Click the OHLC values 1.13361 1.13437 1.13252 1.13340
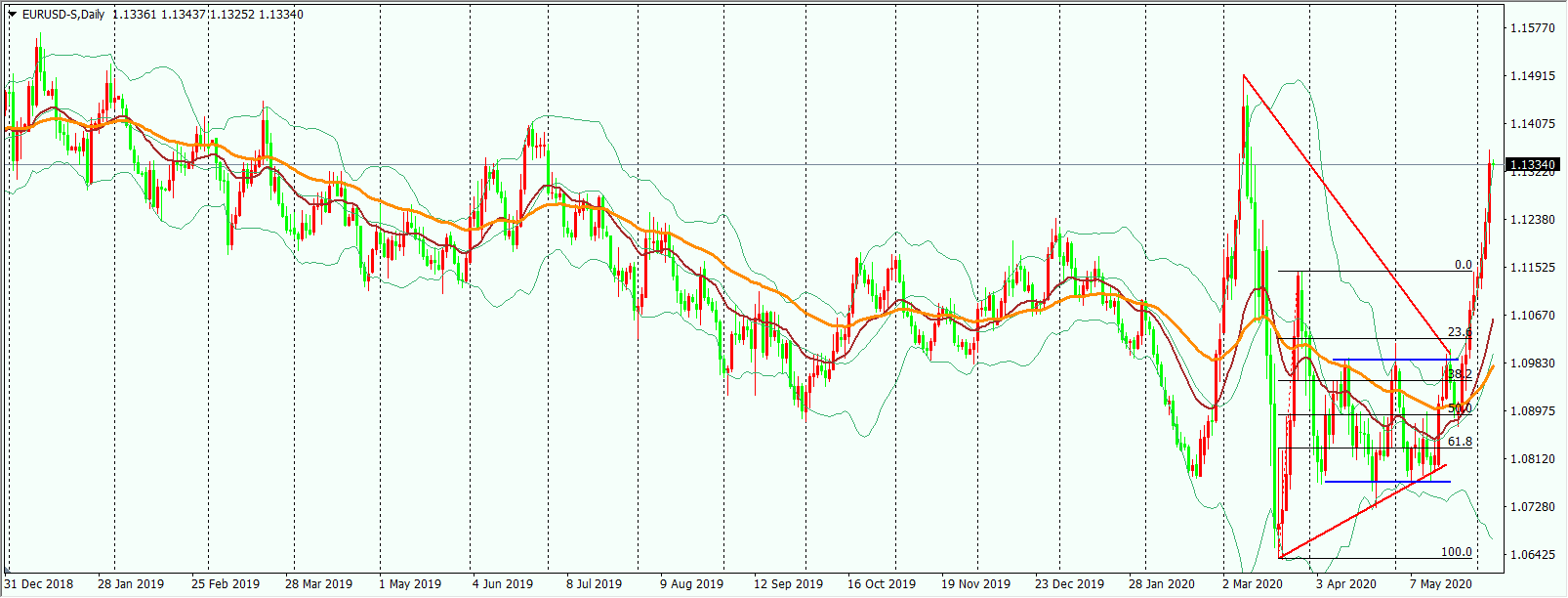Screen dimensions: 1568x598 click(x=208, y=15)
